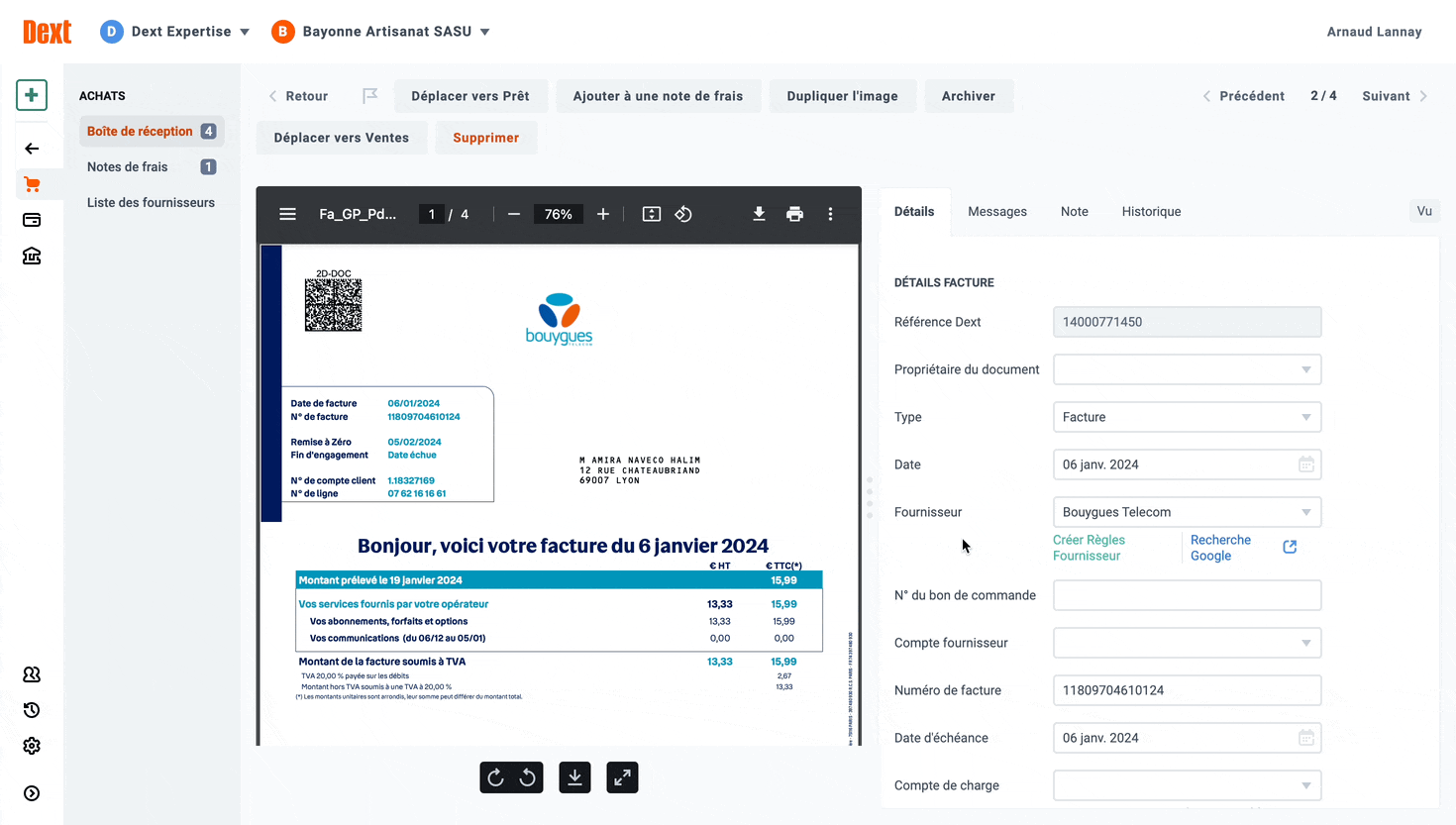The width and height of the screenshot is (1456, 825).
Task: Click the PDF zoom percentage field
Action: [x=558, y=214]
